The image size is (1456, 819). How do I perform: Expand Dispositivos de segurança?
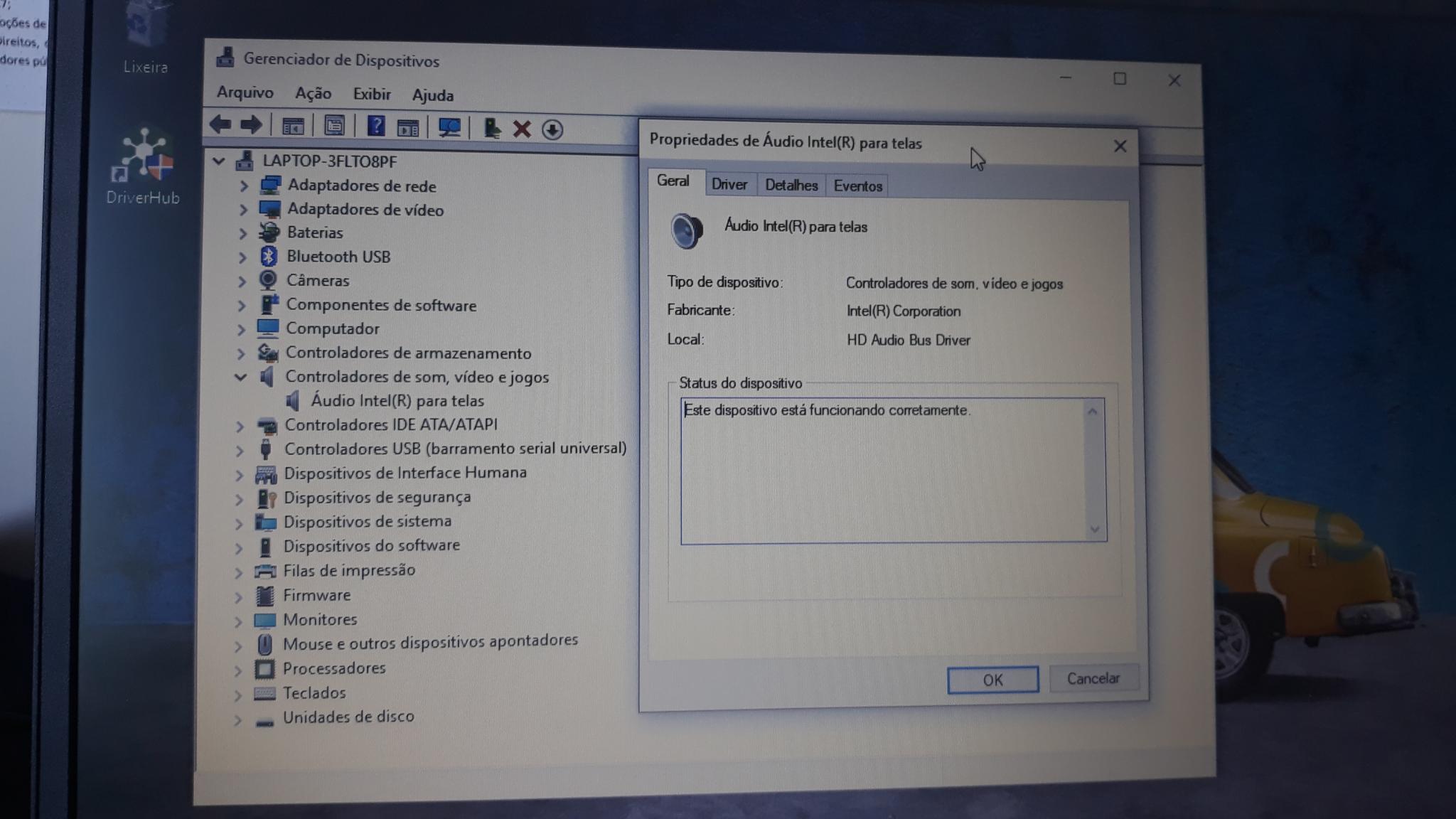pyautogui.click(x=239, y=500)
